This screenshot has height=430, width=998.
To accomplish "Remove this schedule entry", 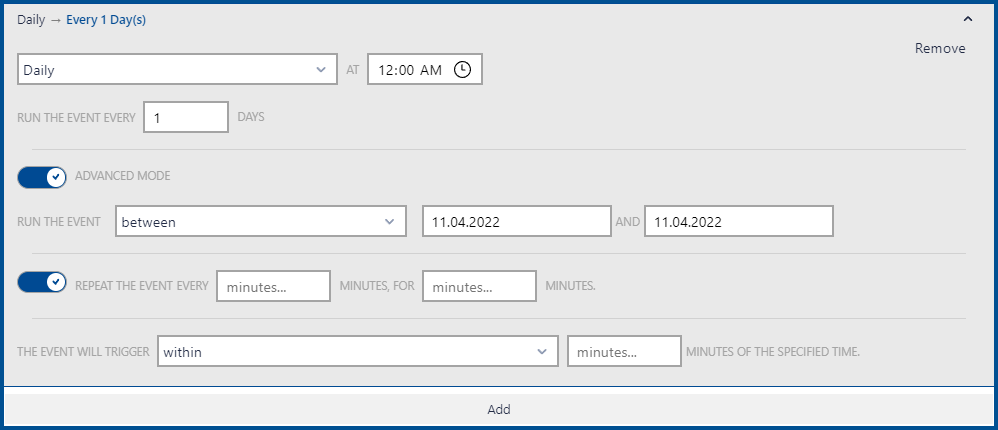I will (x=940, y=48).
